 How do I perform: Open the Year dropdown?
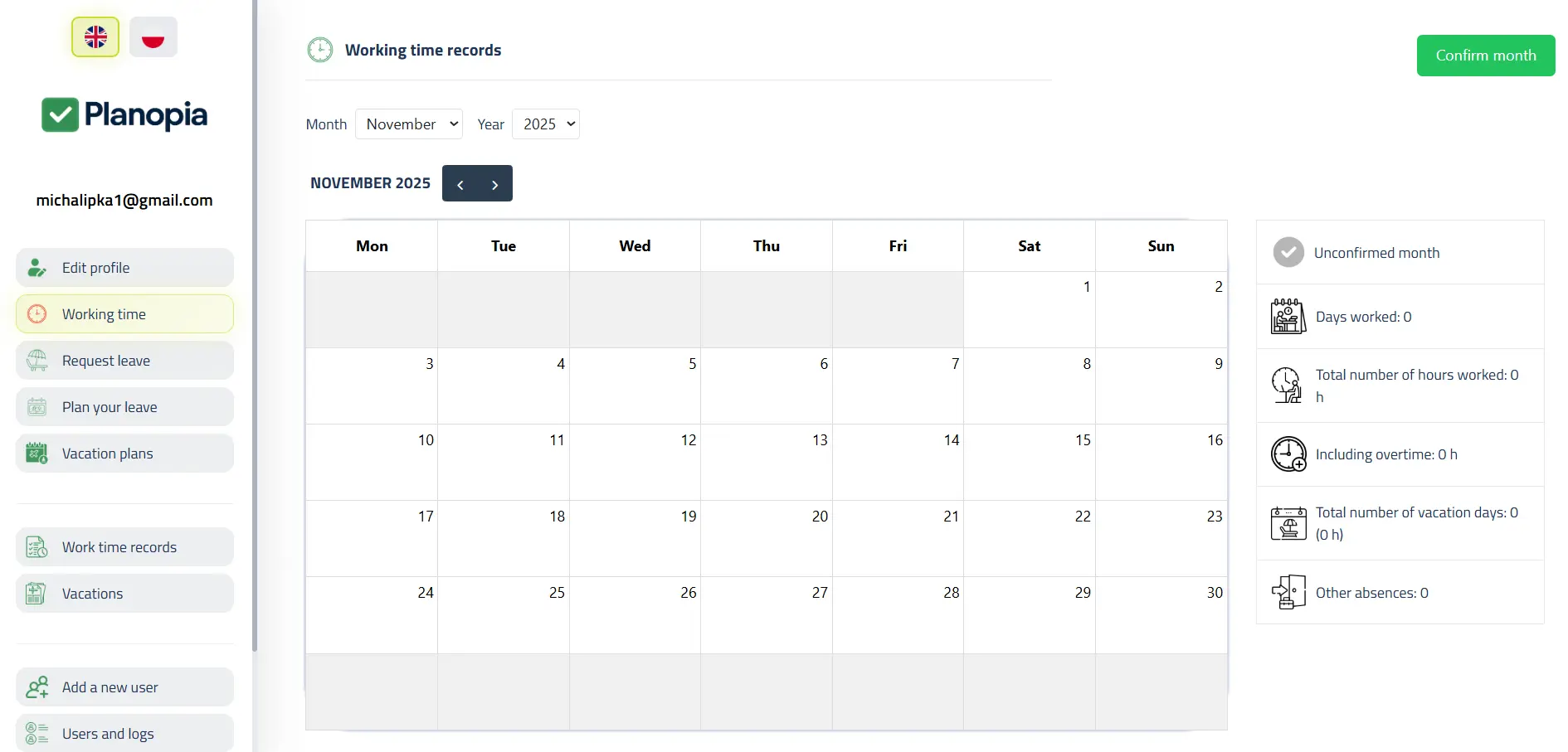(x=546, y=124)
